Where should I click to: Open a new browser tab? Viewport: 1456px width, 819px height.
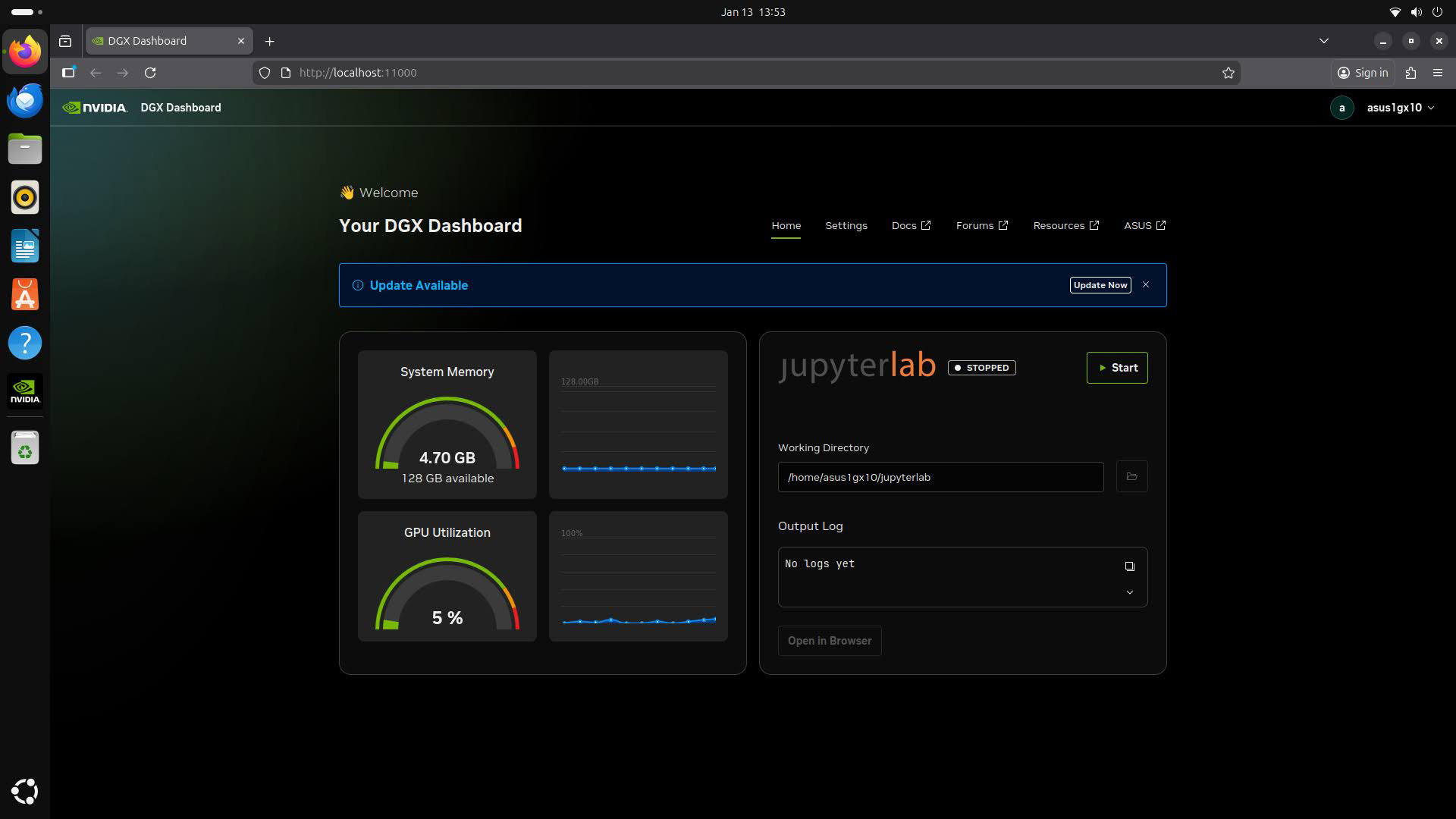pyautogui.click(x=269, y=41)
